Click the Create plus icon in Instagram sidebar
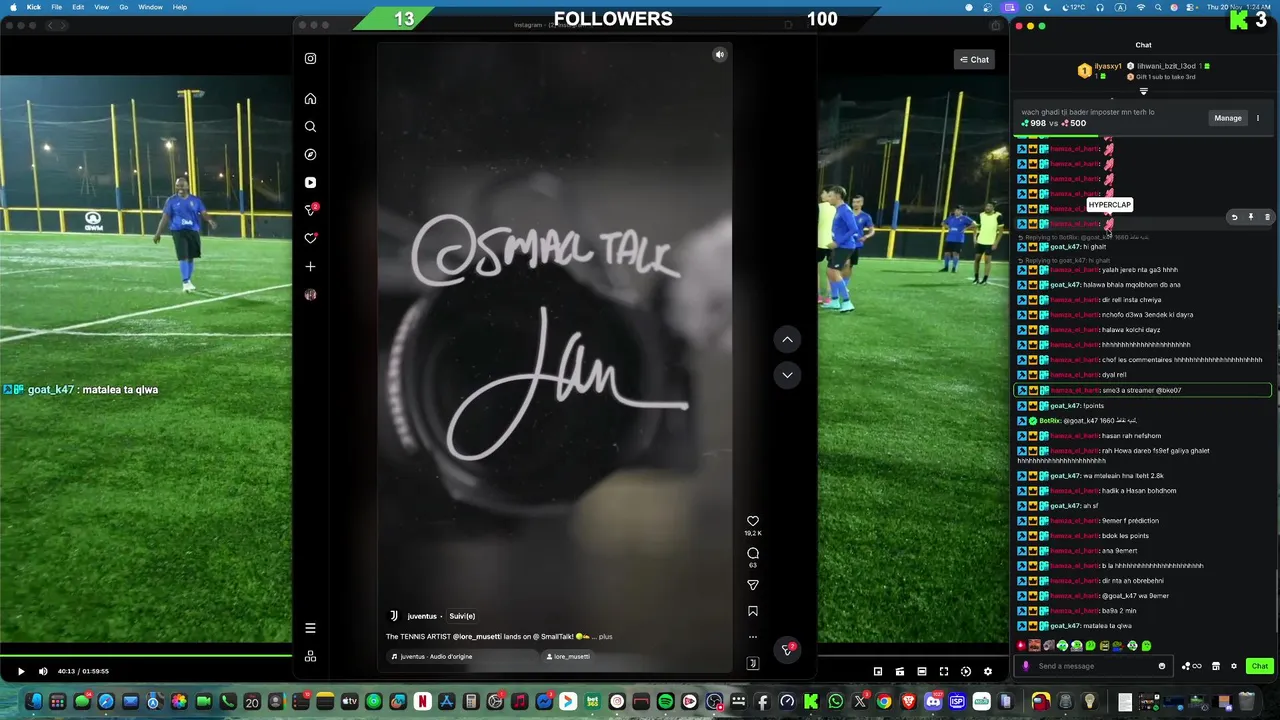 click(x=310, y=267)
